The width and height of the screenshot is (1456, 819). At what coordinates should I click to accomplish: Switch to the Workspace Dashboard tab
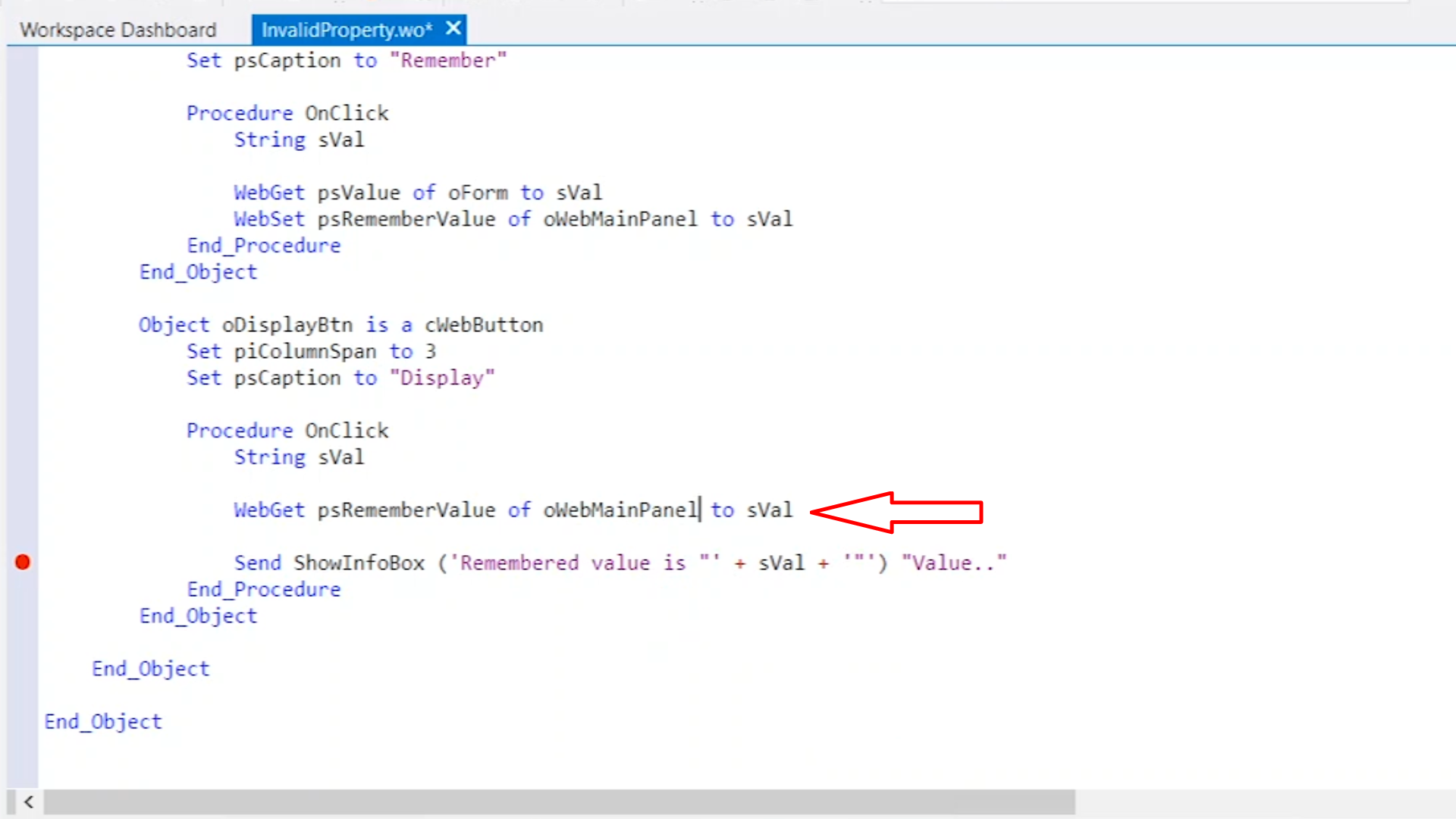coord(118,30)
